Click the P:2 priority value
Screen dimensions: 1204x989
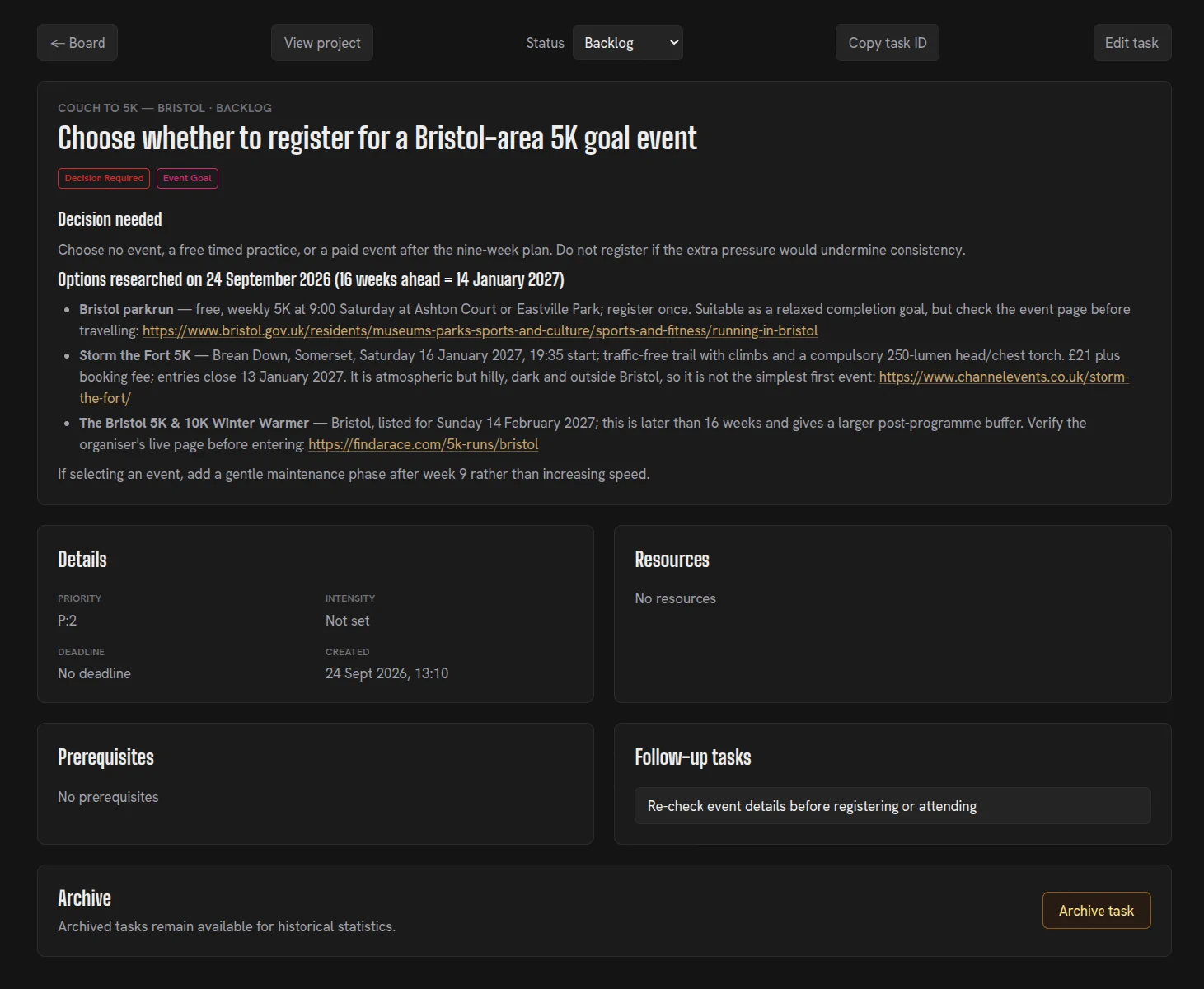(68, 621)
